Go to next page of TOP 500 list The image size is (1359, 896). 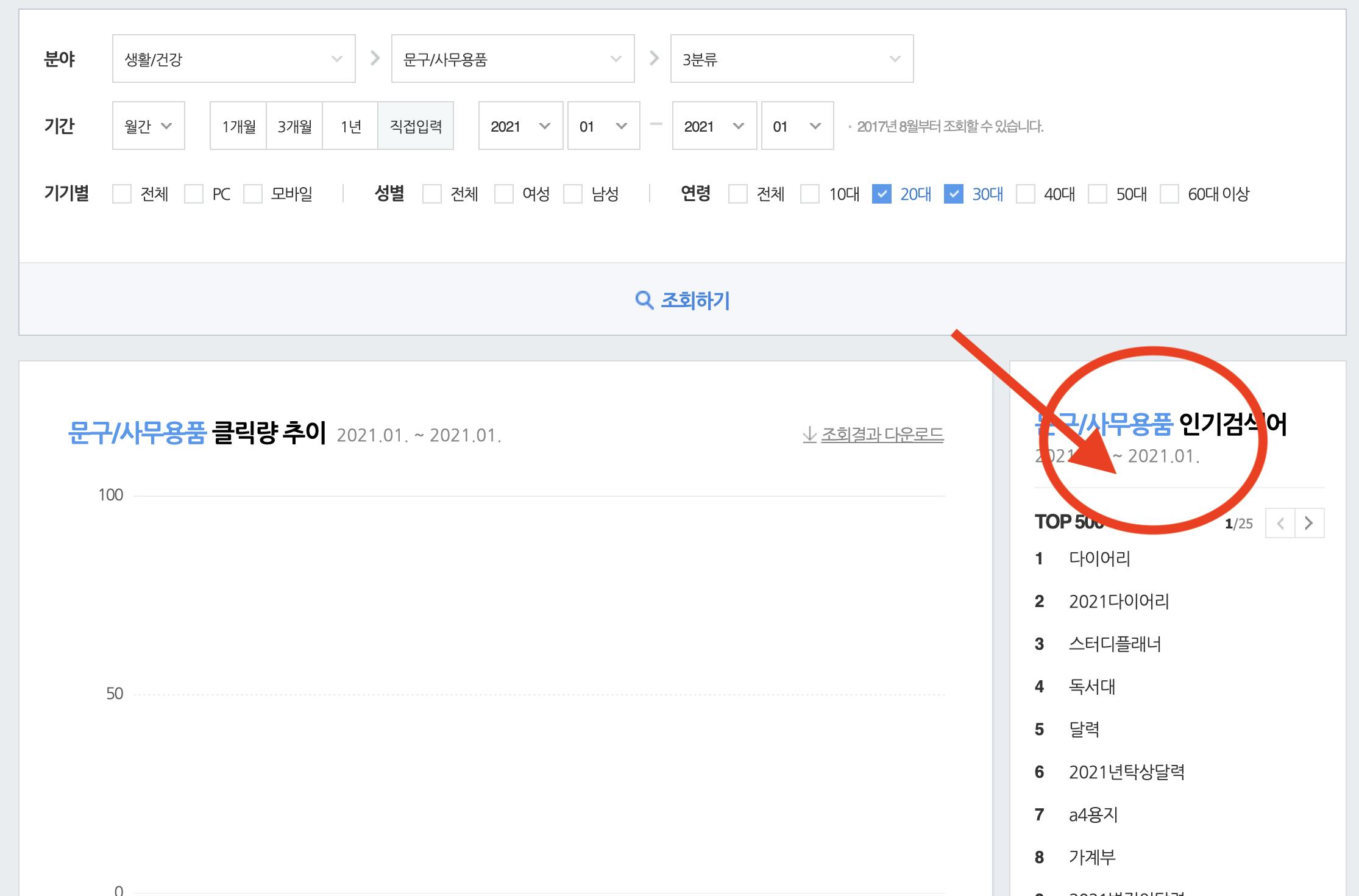click(x=1309, y=523)
